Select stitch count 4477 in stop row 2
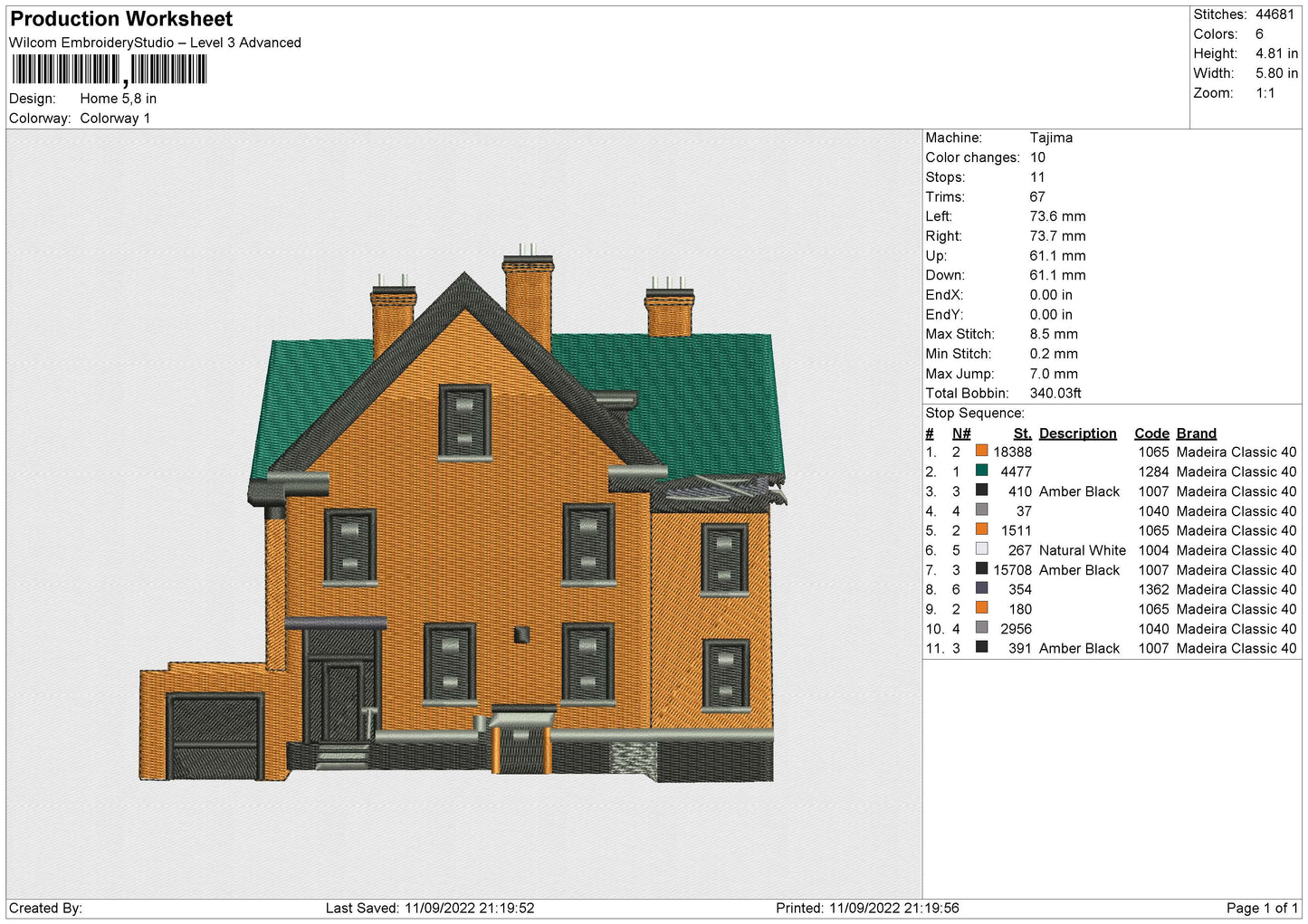This screenshot has height=924, width=1308. point(1016,472)
